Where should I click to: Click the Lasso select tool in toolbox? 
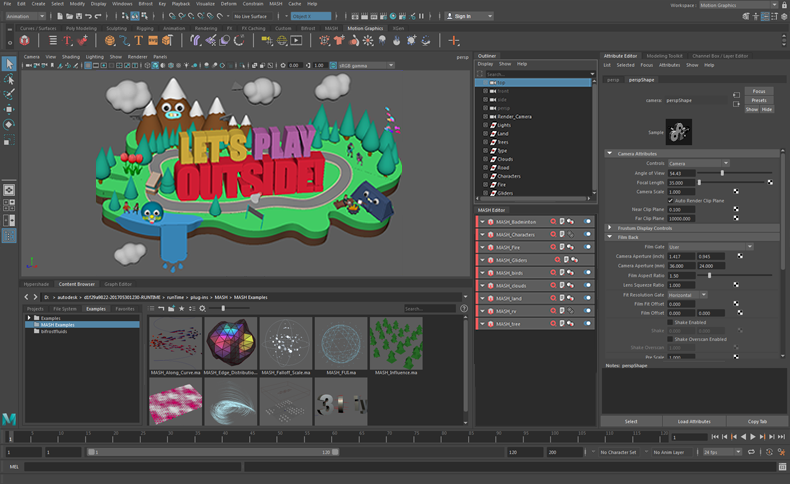point(9,79)
